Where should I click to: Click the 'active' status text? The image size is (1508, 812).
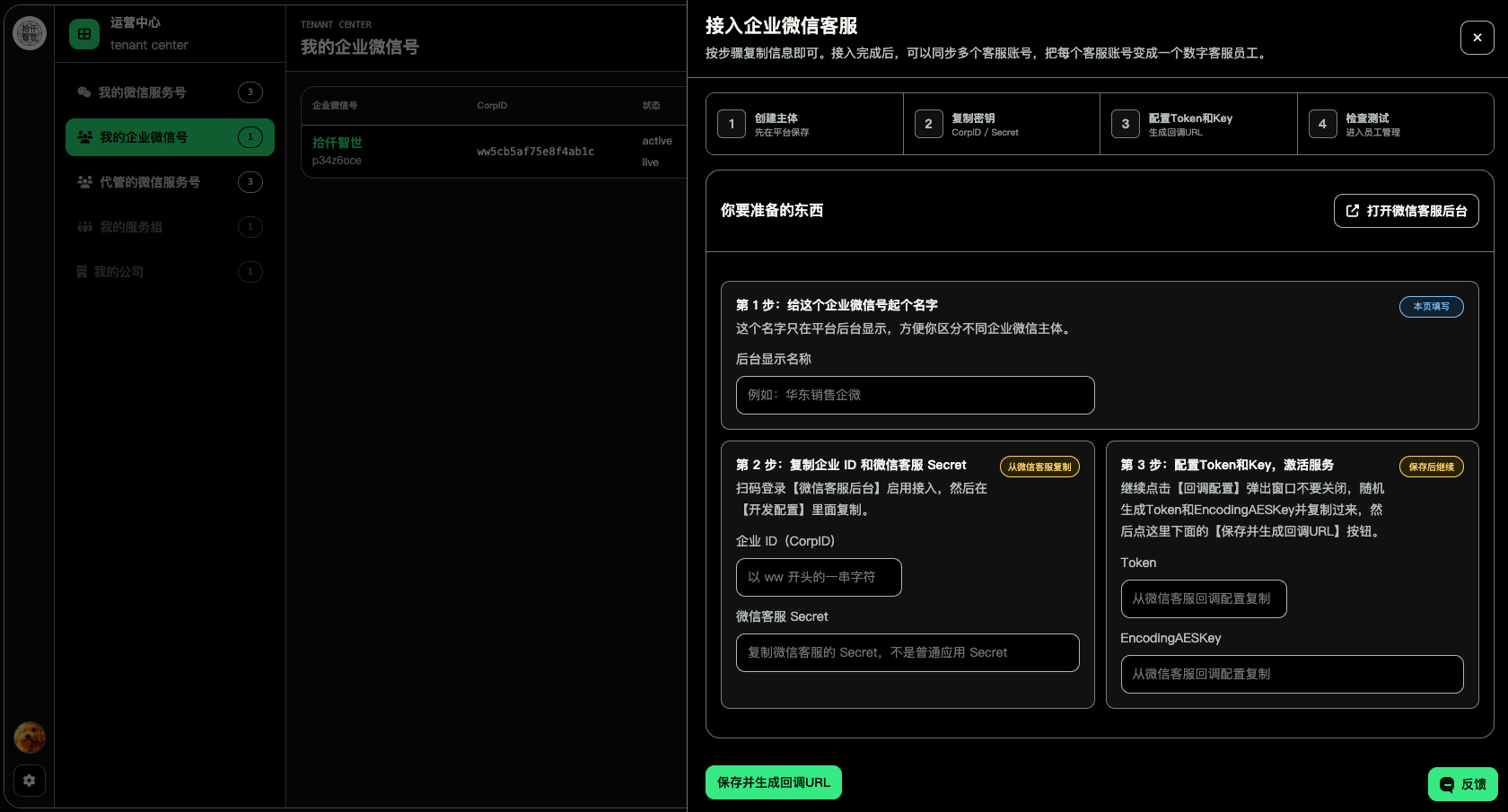(x=657, y=141)
